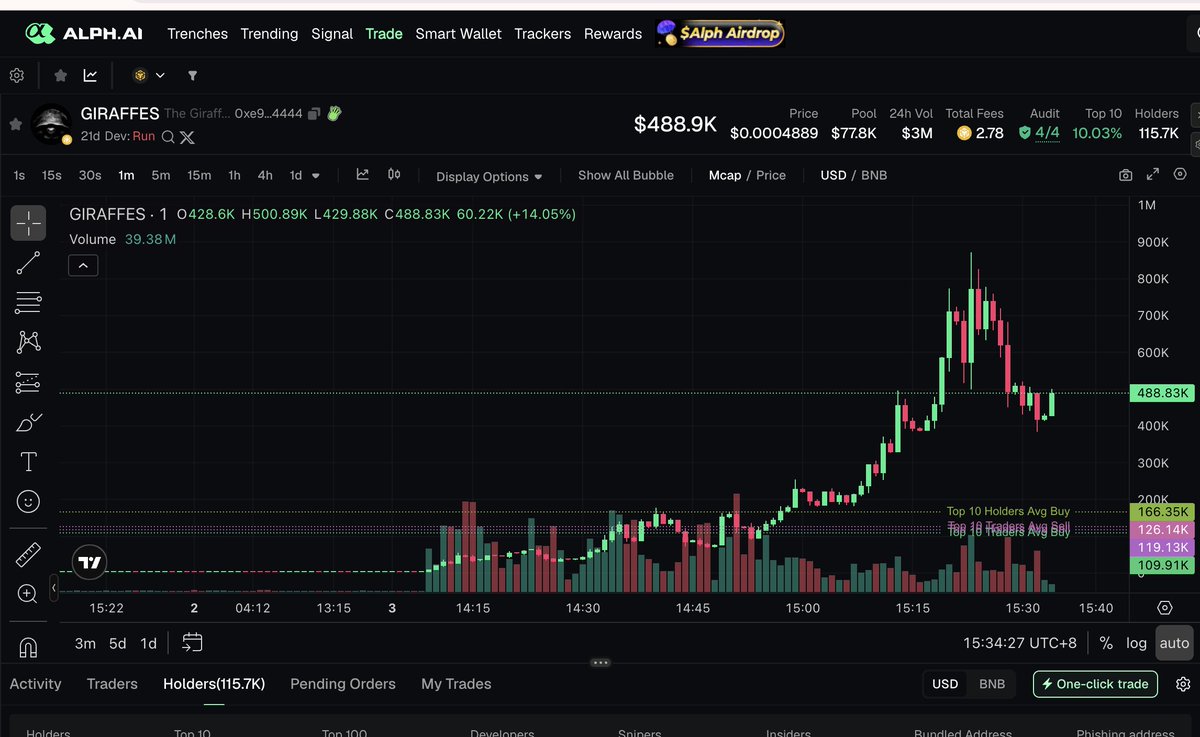Screen dimensions: 1200x737
Task: Select the forecast and measurement tool
Action: coord(28,382)
